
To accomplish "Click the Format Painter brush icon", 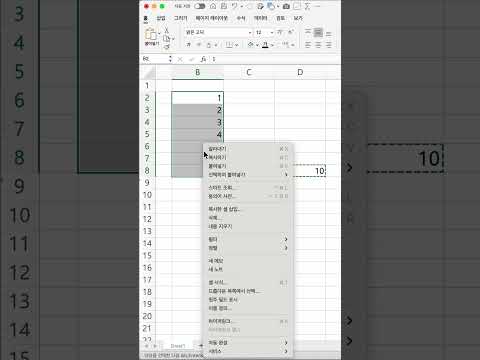I will click(167, 47).
